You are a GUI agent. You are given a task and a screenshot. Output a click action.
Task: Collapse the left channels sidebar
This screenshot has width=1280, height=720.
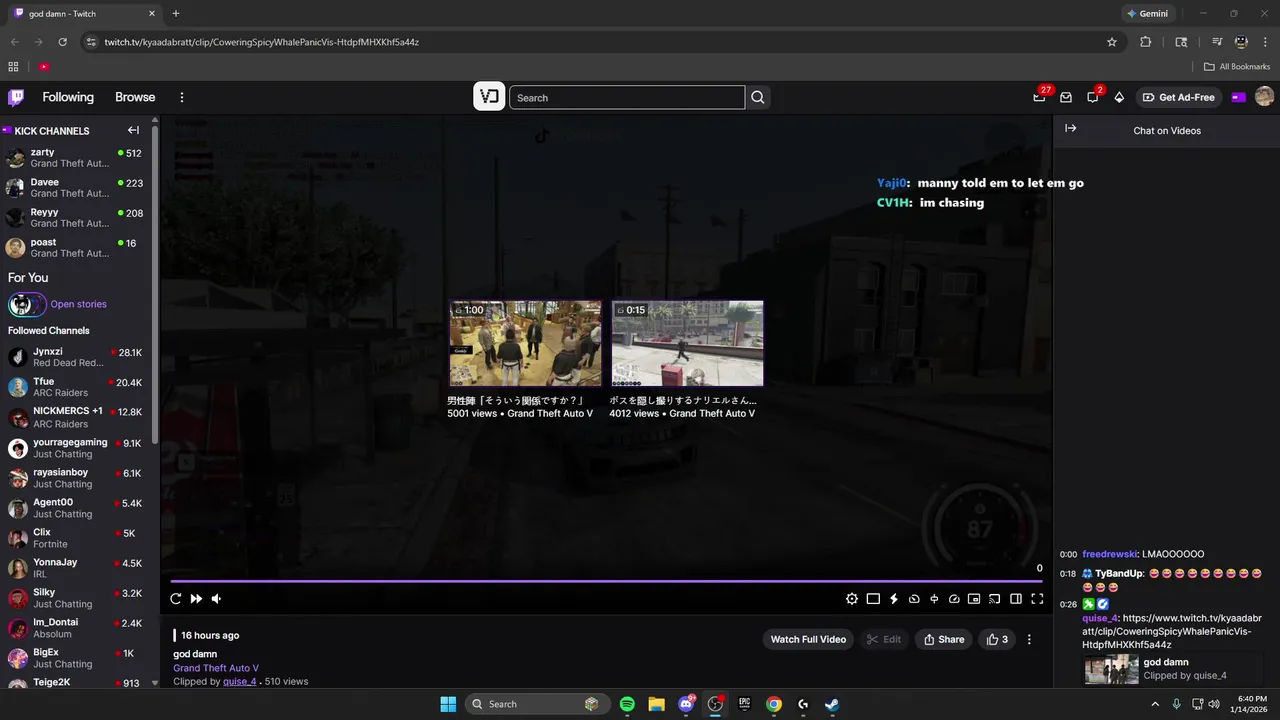pos(133,130)
